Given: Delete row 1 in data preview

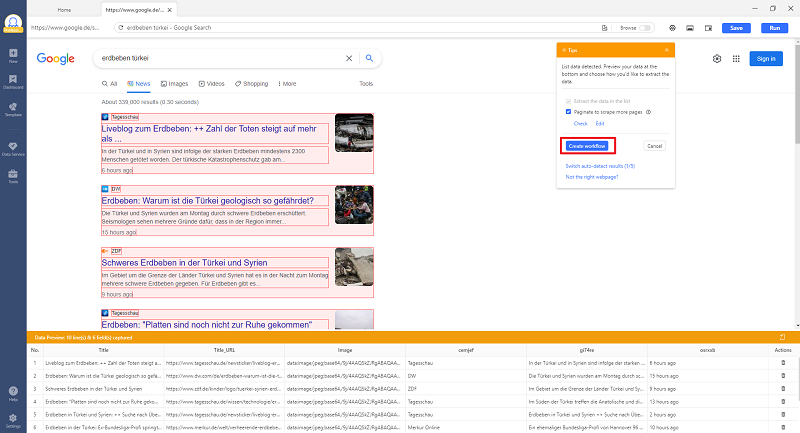Looking at the screenshot, I should (x=783, y=363).
